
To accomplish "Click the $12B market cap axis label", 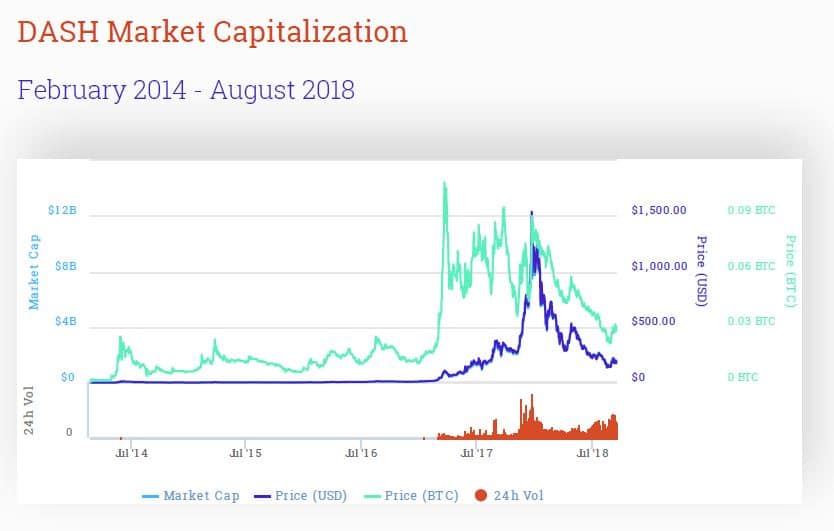I will 62,211.
